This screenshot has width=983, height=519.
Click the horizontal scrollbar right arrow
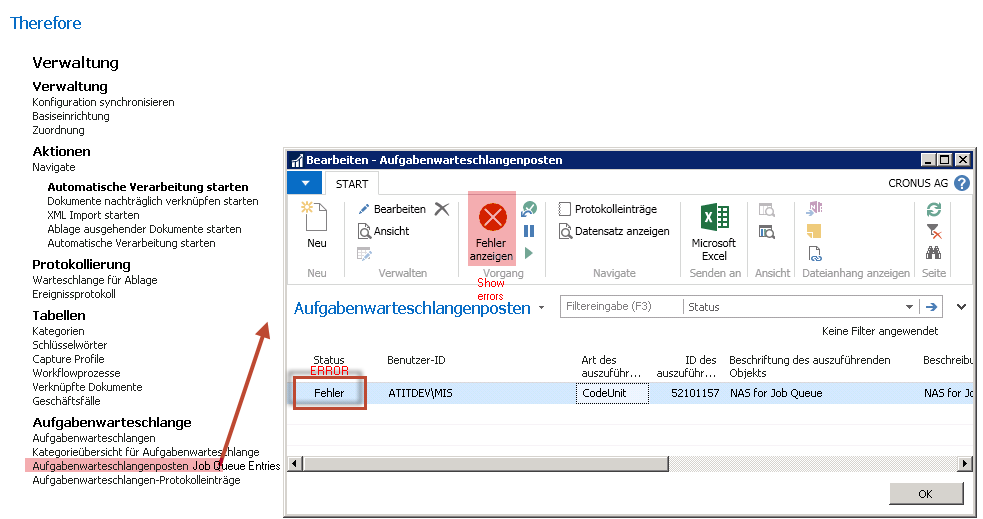[x=964, y=464]
